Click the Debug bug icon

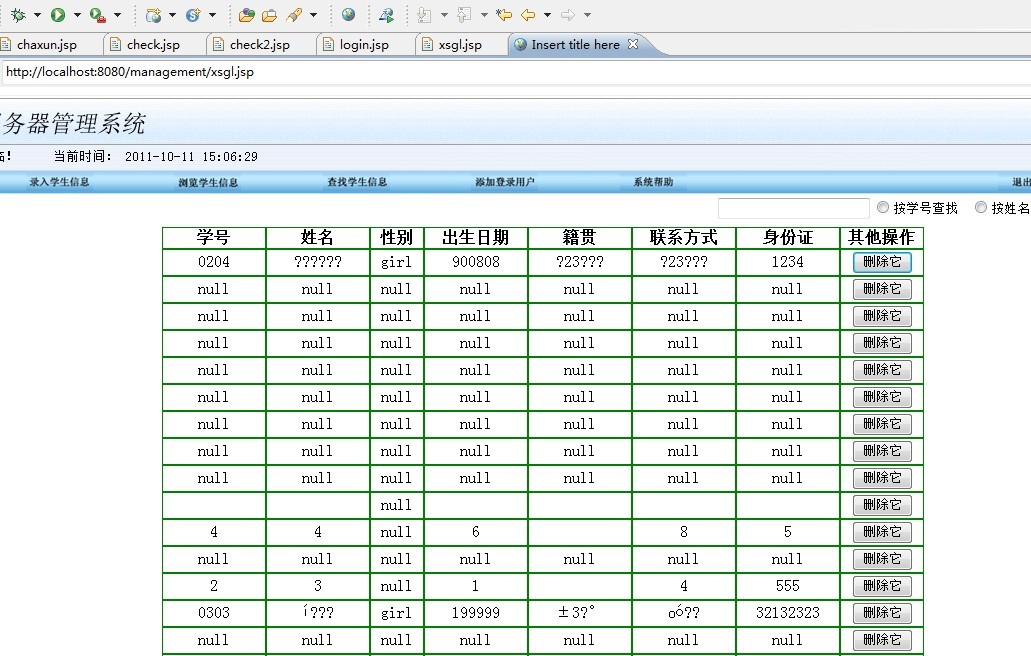[18, 14]
